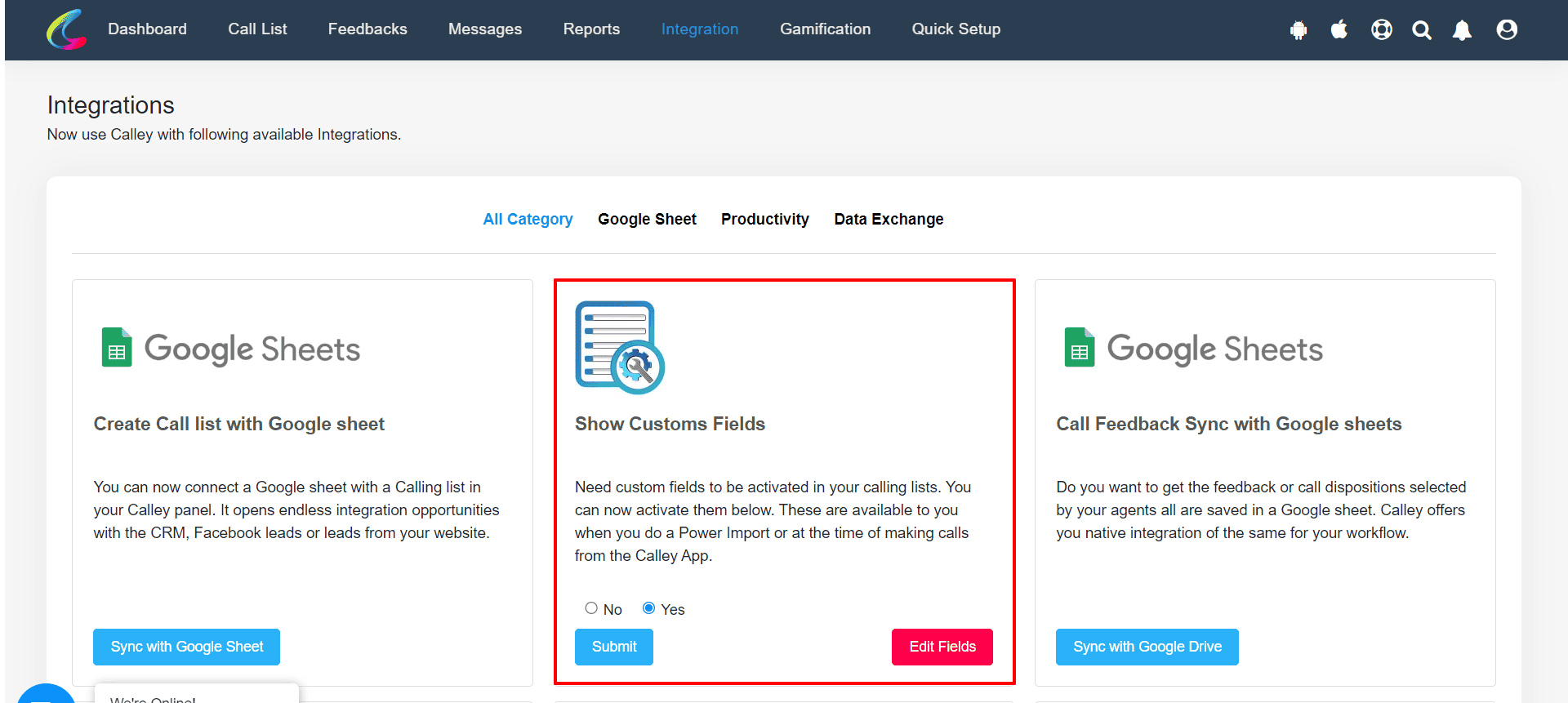Click Sync with Google Sheet button
The width and height of the screenshot is (1568, 703).
(x=186, y=647)
